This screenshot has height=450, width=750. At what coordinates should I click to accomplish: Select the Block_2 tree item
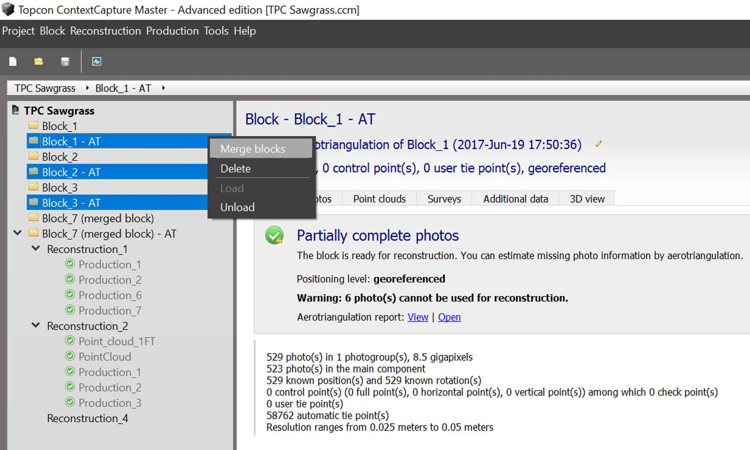click(59, 156)
